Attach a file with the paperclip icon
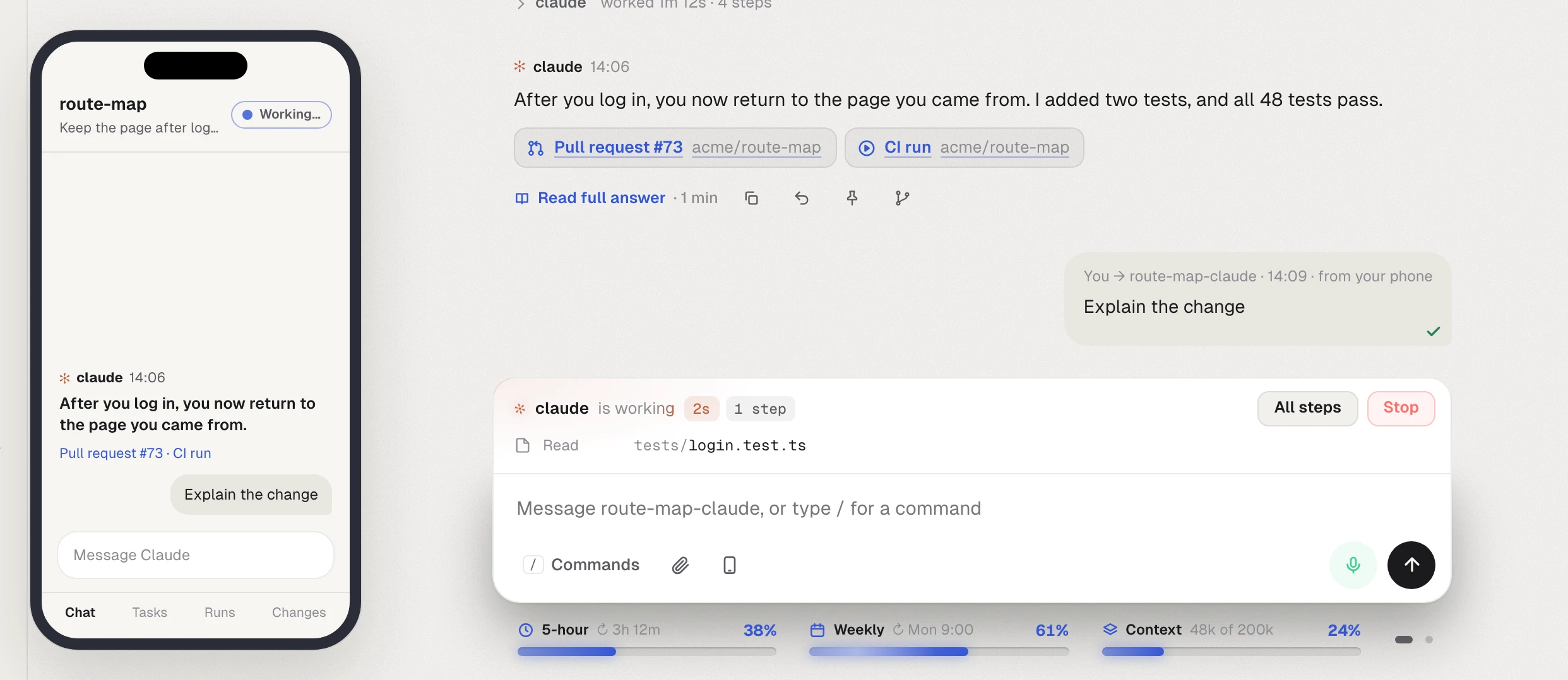The image size is (1568, 680). [x=680, y=565]
